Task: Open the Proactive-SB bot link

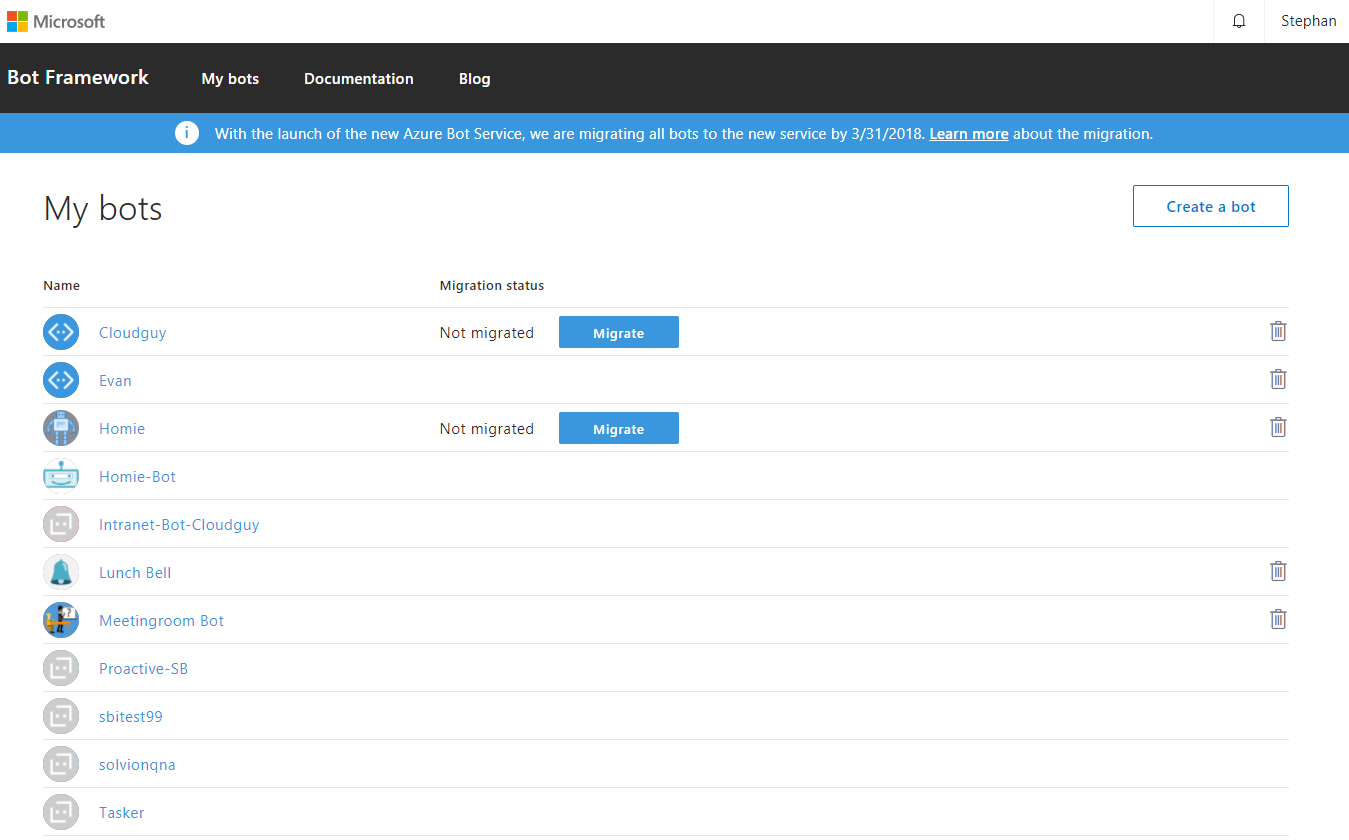Action: [x=143, y=669]
